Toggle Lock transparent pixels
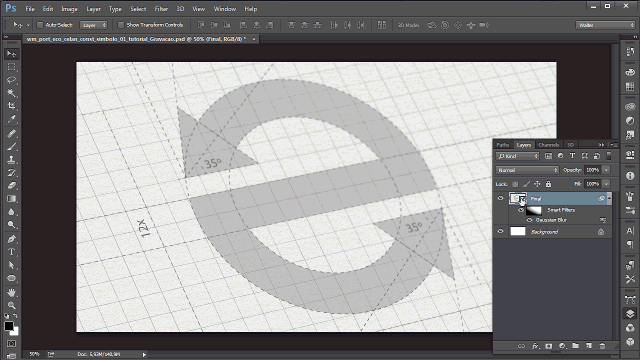Image resolution: width=640 pixels, height=360 pixels. pos(515,184)
